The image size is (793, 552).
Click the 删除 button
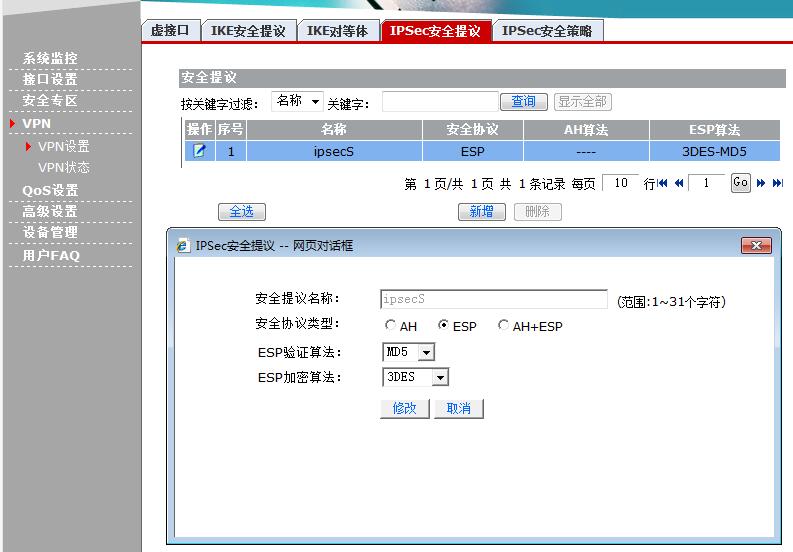538,211
